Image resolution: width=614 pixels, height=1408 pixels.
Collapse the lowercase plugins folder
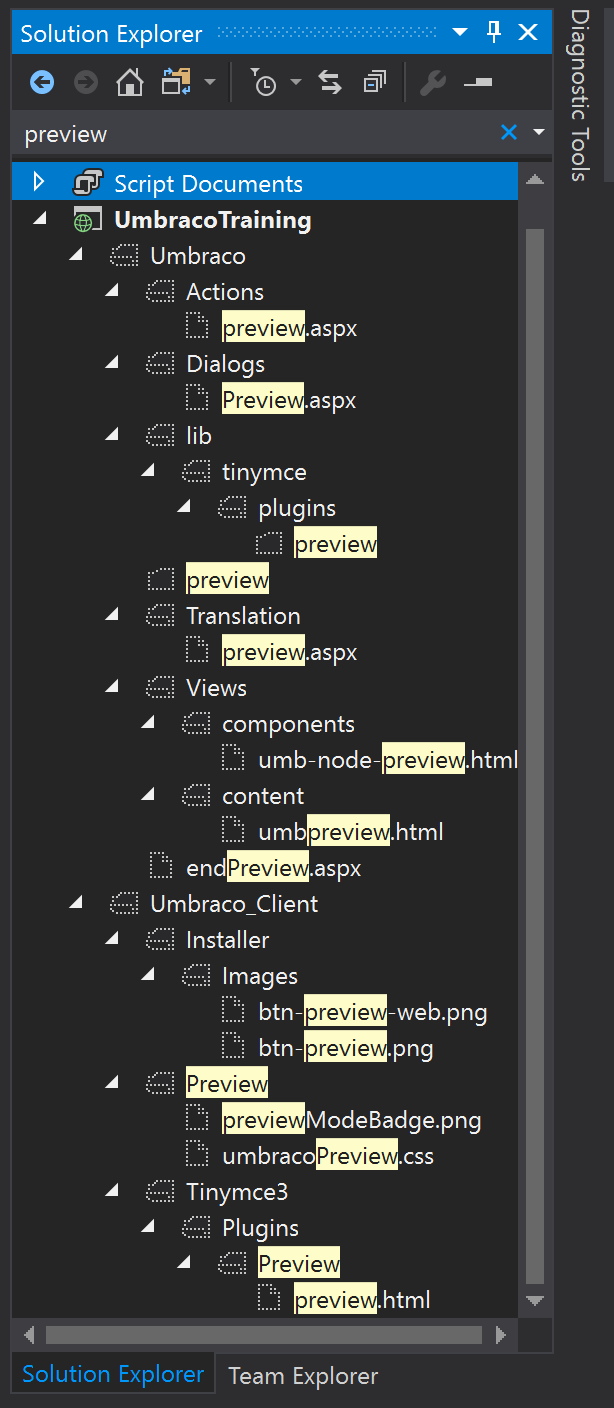[184, 508]
